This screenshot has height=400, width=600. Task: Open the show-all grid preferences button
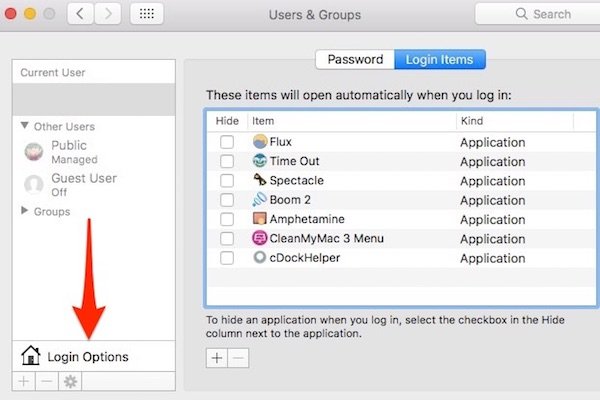pos(147,15)
